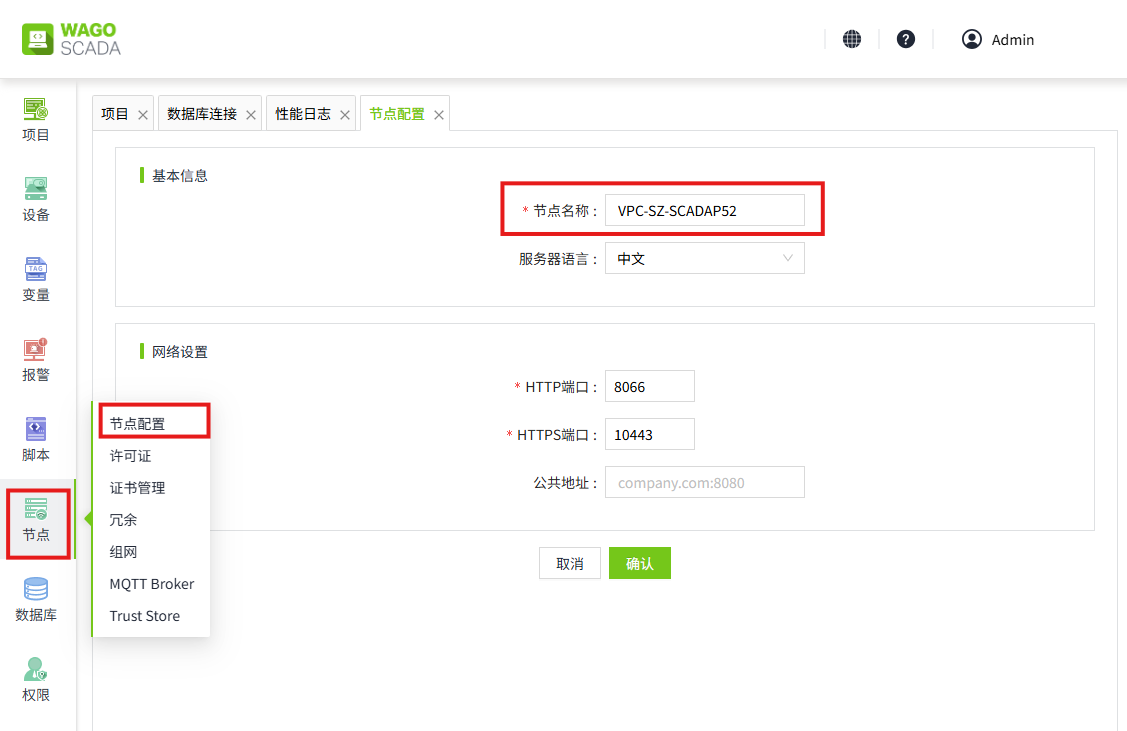The image size is (1127, 731).
Task: Open the 数据库 database sidebar icon
Action: pyautogui.click(x=36, y=600)
